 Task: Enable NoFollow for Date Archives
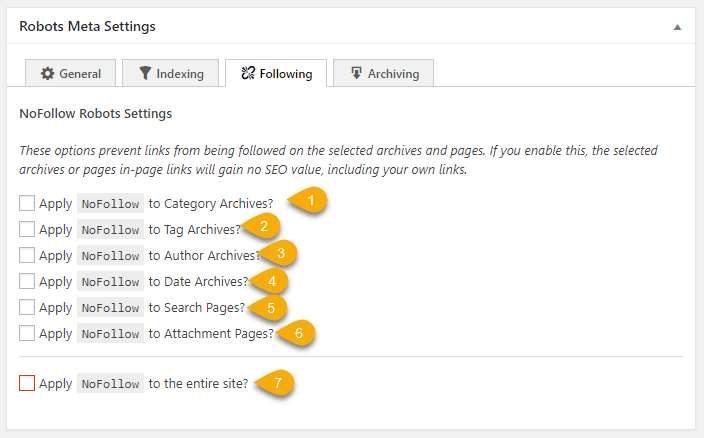click(x=27, y=281)
